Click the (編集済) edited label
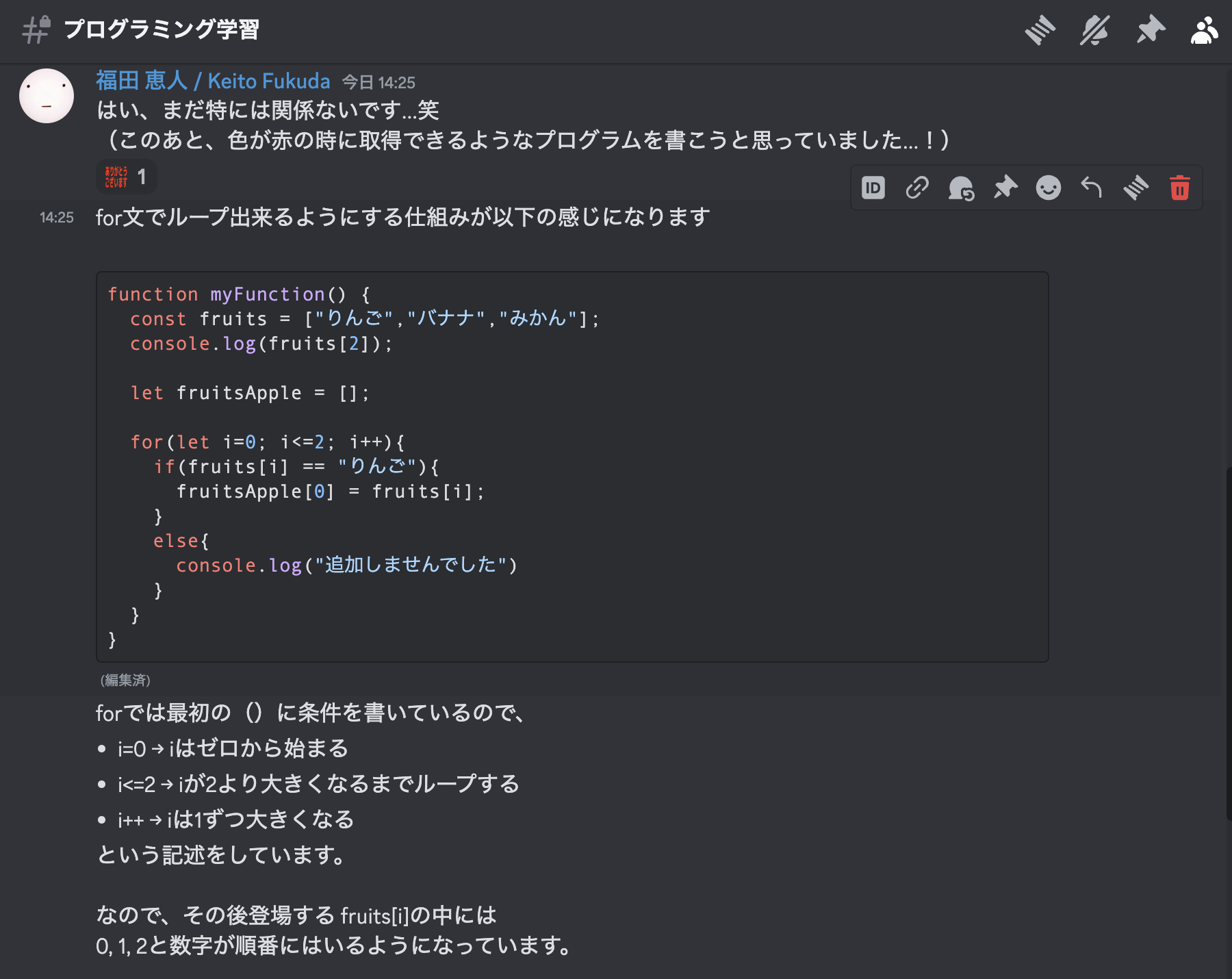 tap(125, 680)
